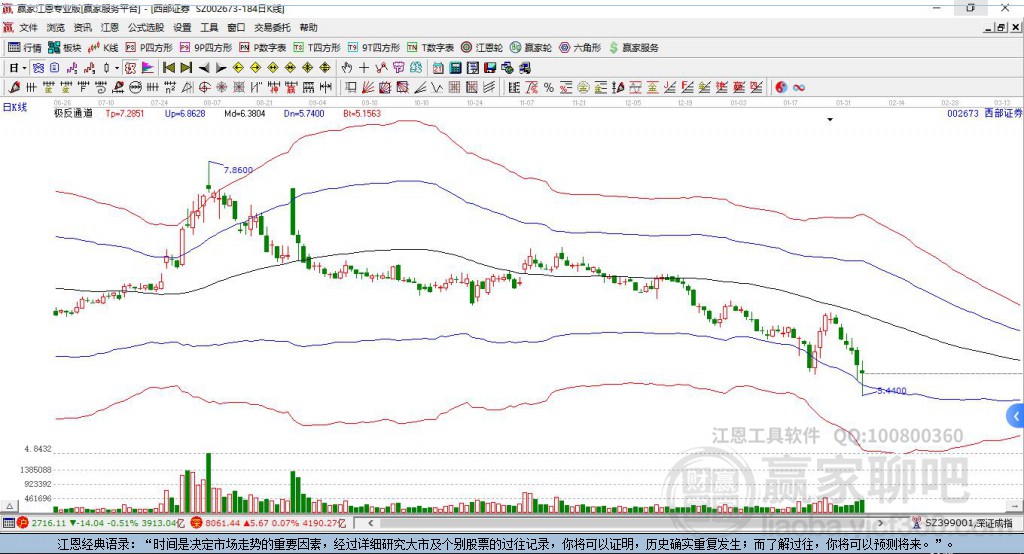Click the 日K线 chart label
Viewport: 1024px width, 554px height.
click(x=15, y=107)
